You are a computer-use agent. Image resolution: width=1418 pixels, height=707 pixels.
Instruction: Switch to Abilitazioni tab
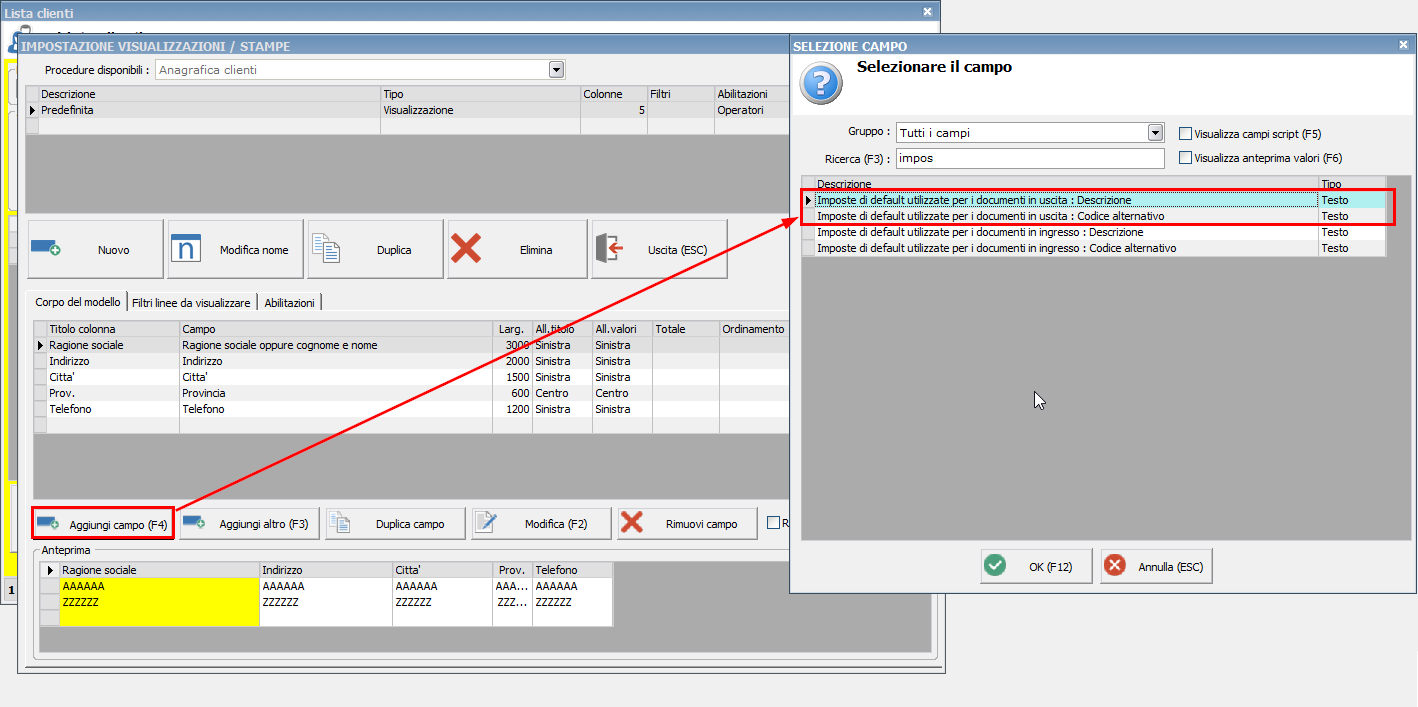tap(289, 302)
